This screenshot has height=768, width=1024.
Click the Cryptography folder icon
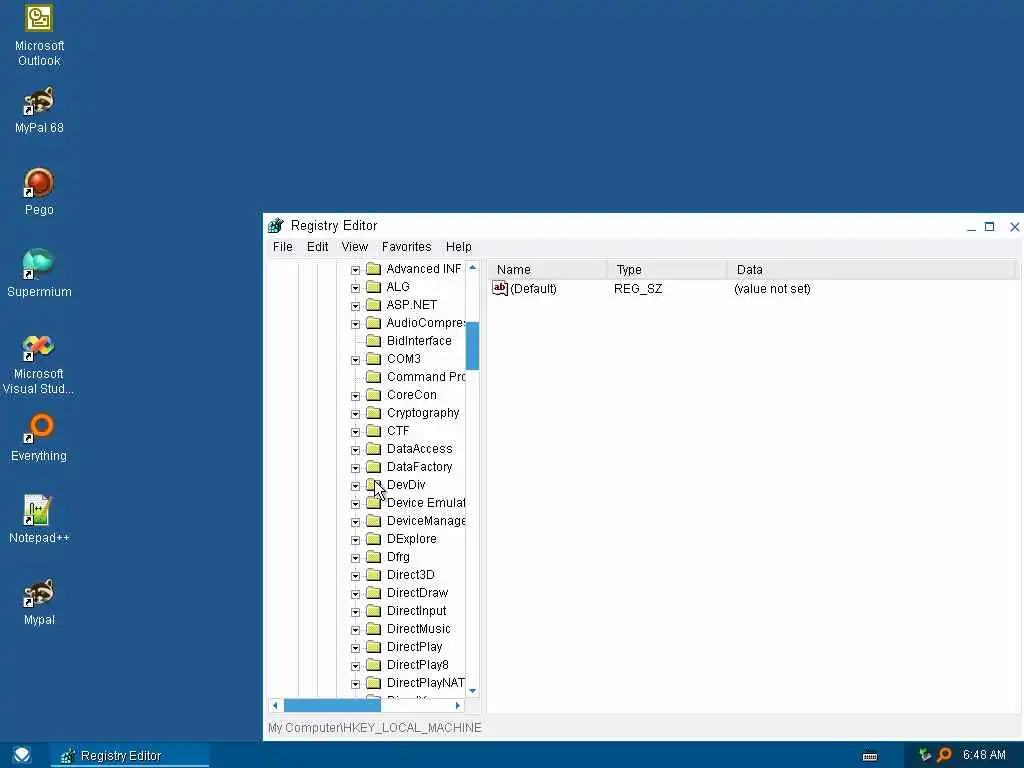click(374, 413)
